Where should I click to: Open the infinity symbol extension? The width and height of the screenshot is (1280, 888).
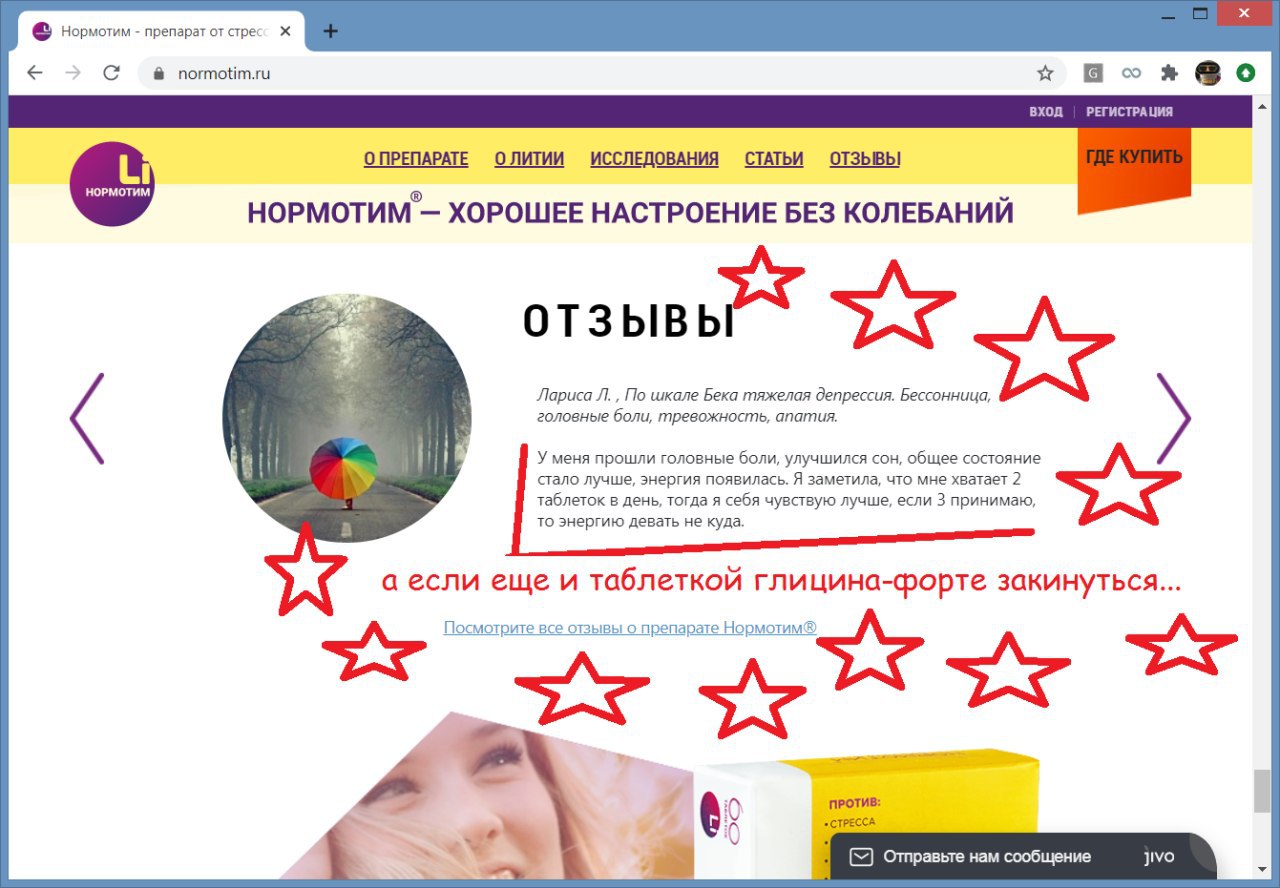[x=1131, y=73]
